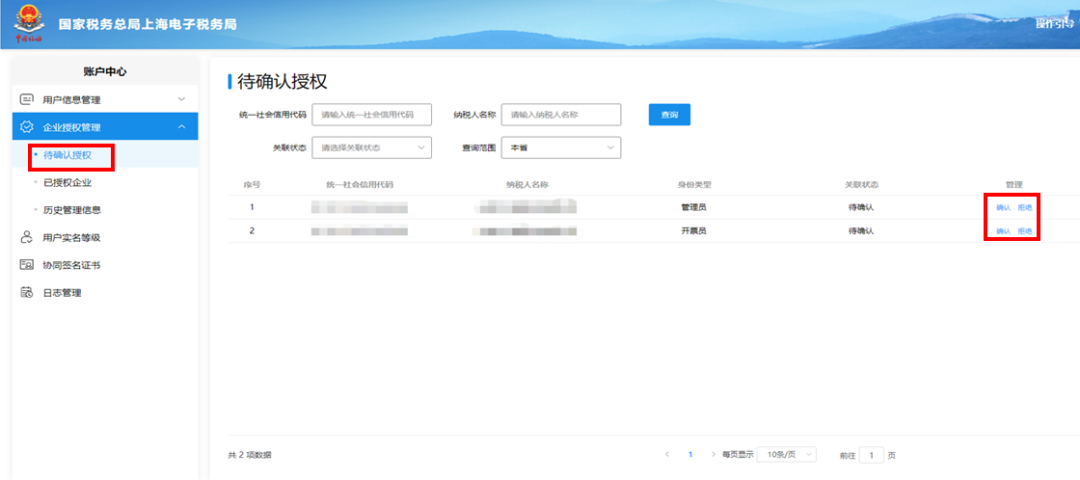This screenshot has width=1080, height=480.
Task: Open the 10条/页 page size dropdown
Action: coord(787,455)
